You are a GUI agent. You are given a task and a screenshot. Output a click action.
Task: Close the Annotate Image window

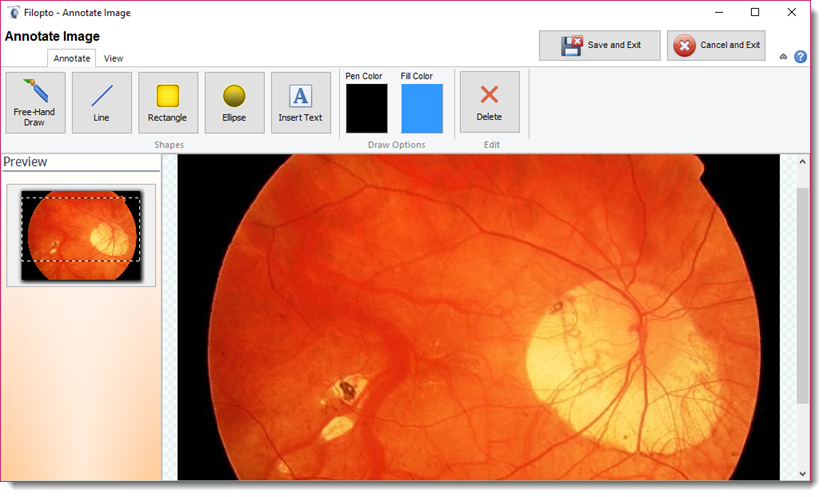pyautogui.click(x=791, y=12)
